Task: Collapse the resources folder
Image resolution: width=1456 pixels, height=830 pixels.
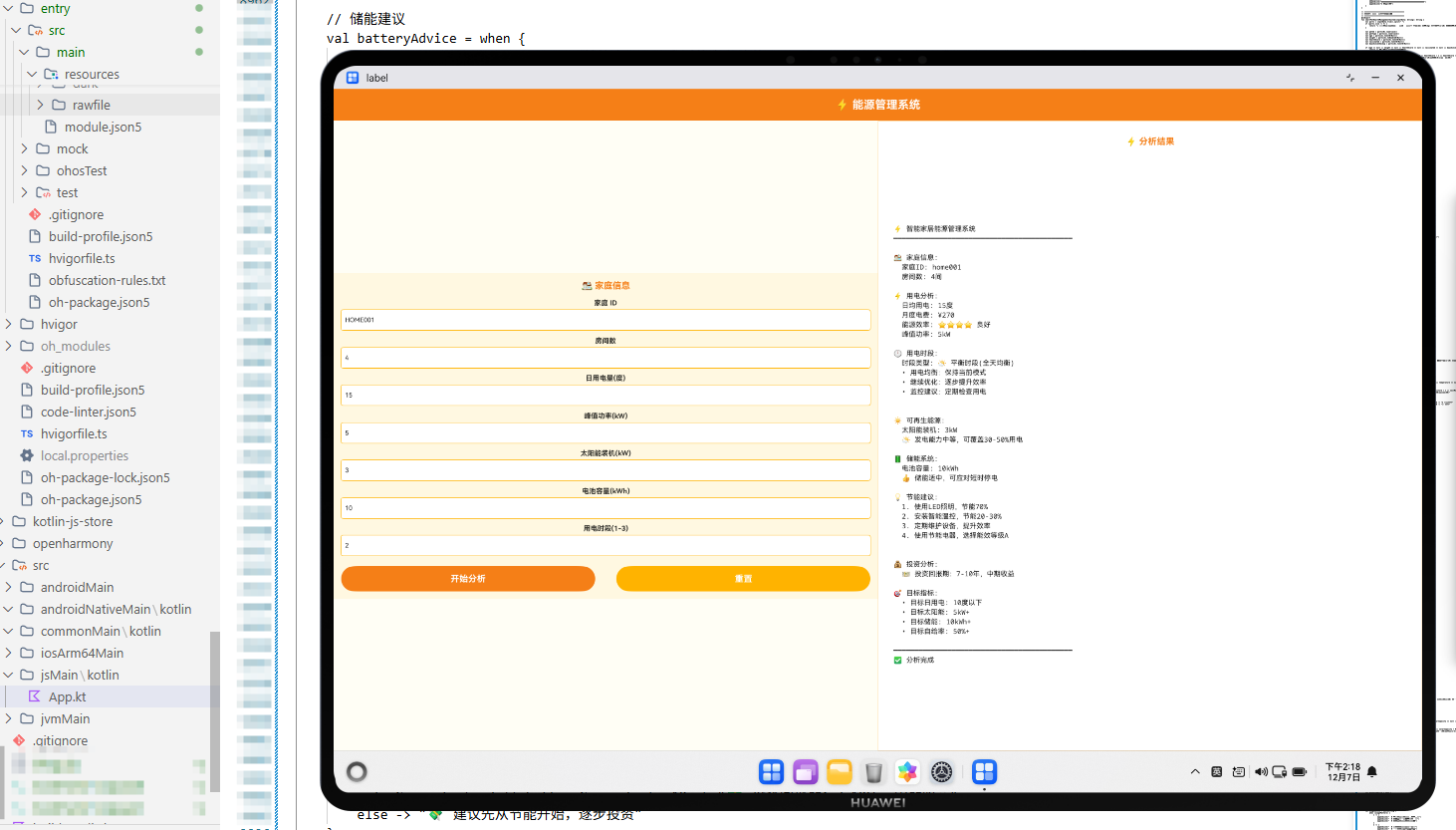Action: point(32,74)
